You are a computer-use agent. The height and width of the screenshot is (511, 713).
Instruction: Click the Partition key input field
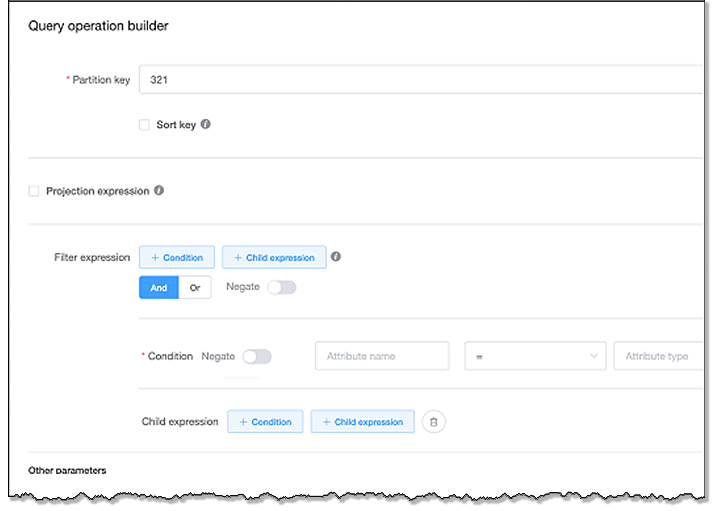(x=420, y=79)
